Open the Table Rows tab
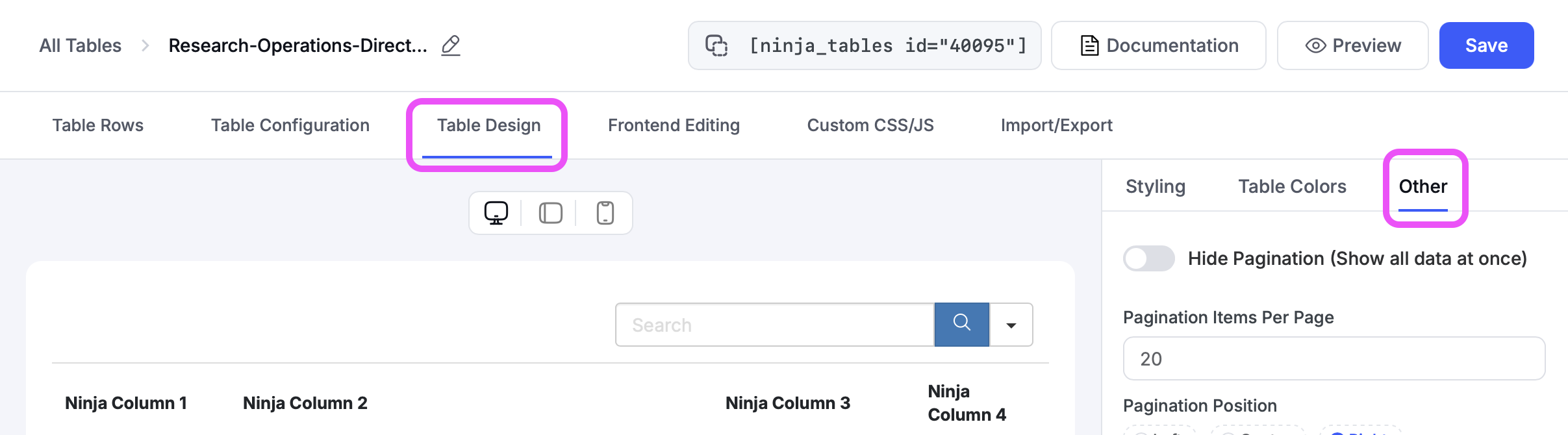This screenshot has width=1568, height=435. click(x=98, y=125)
